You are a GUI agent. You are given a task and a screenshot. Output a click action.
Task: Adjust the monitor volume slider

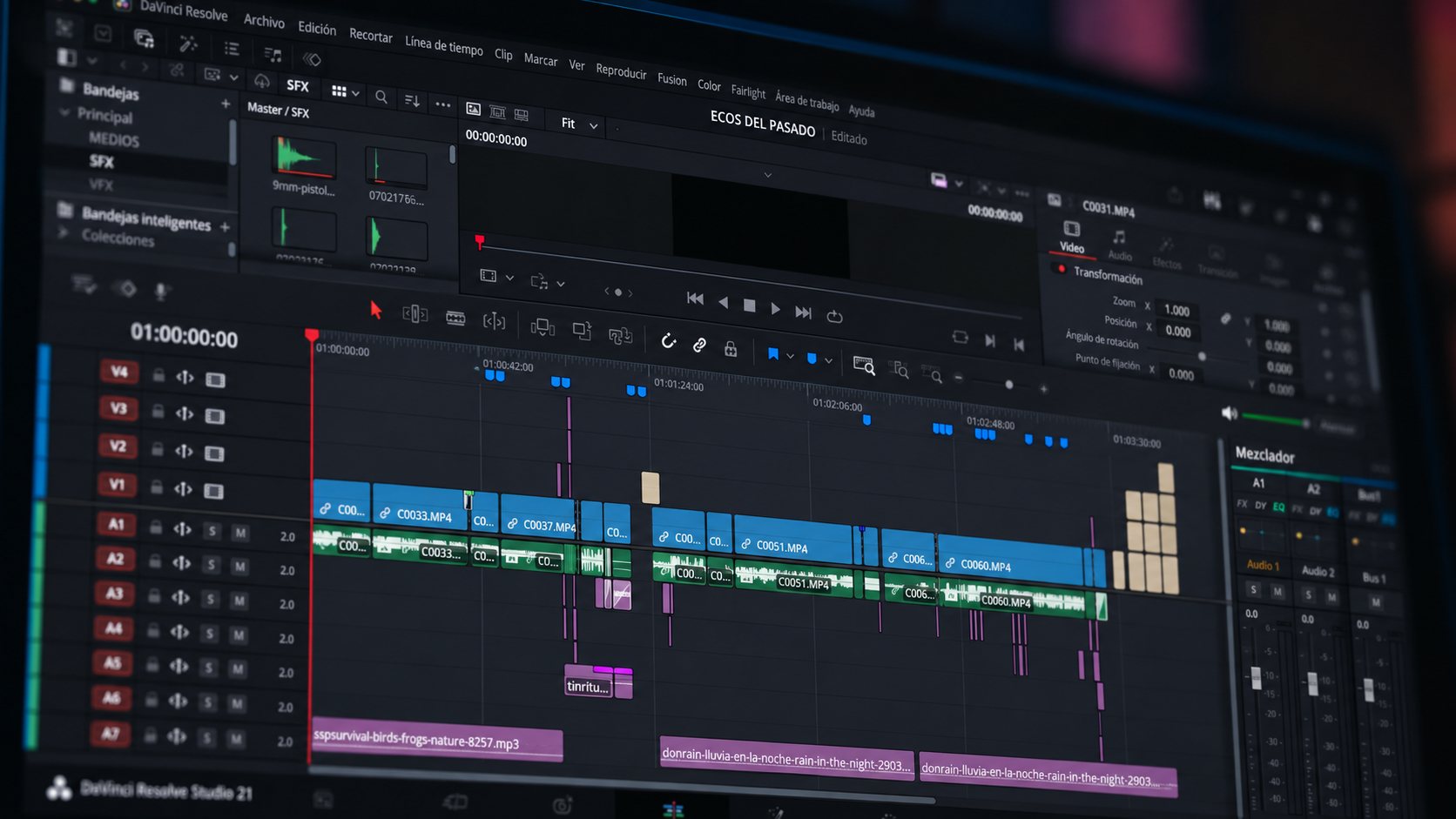(x=1276, y=419)
